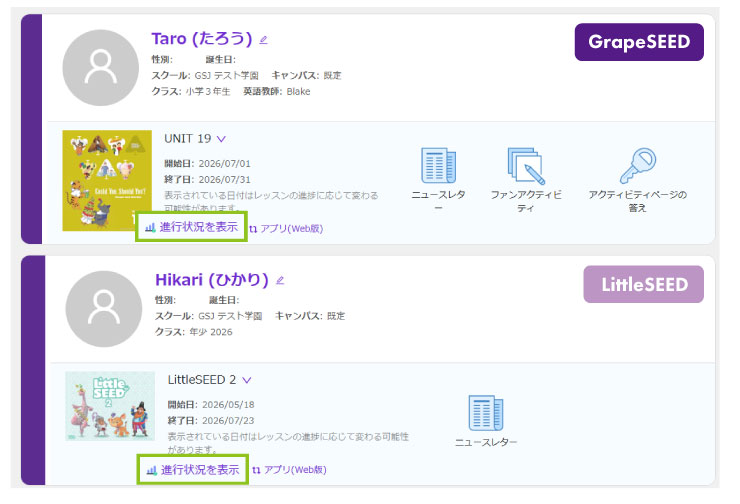
Task: Open the Fun Activity pencil-and-pages icon
Action: tap(526, 166)
